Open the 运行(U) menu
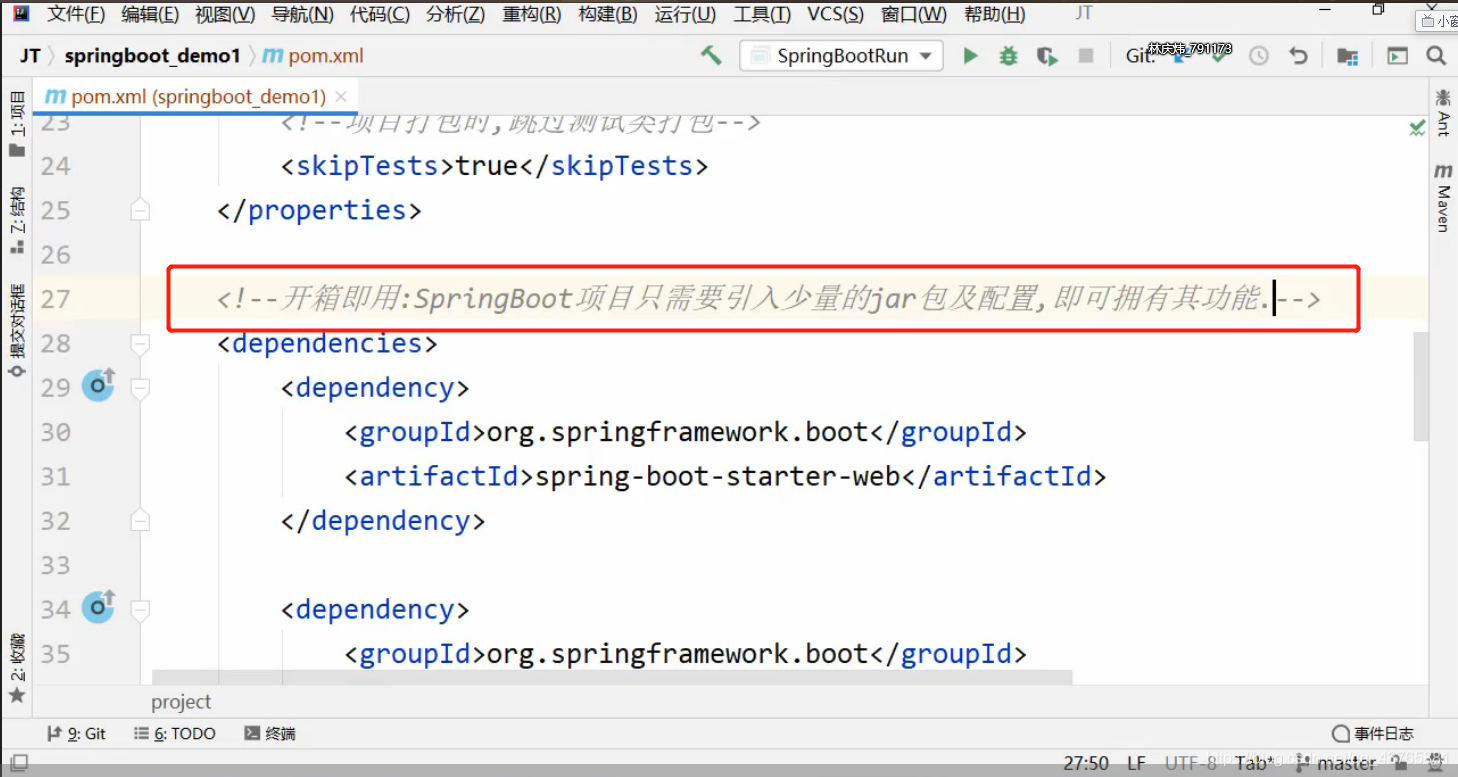The width and height of the screenshot is (1458, 777). click(685, 14)
